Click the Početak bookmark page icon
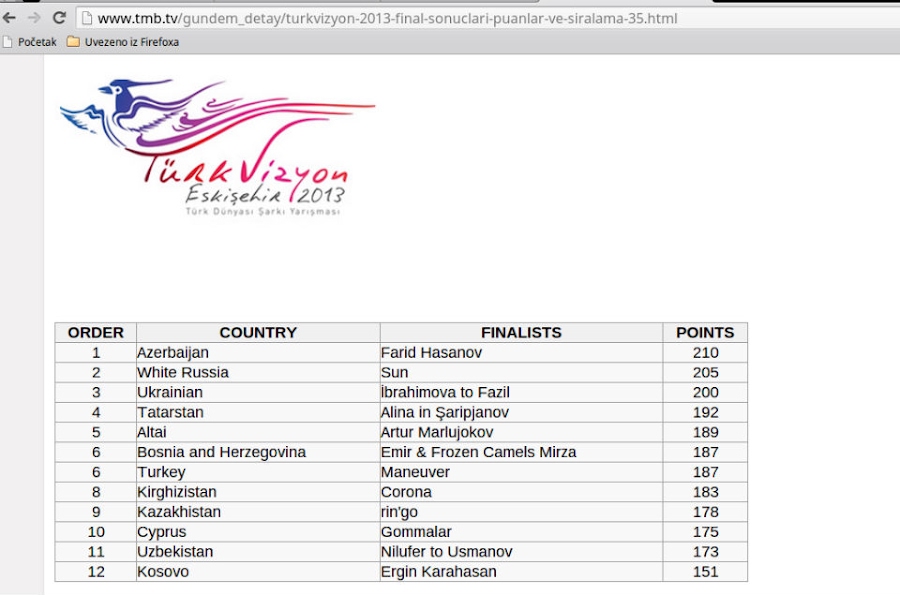The height and width of the screenshot is (595, 900). [8, 42]
